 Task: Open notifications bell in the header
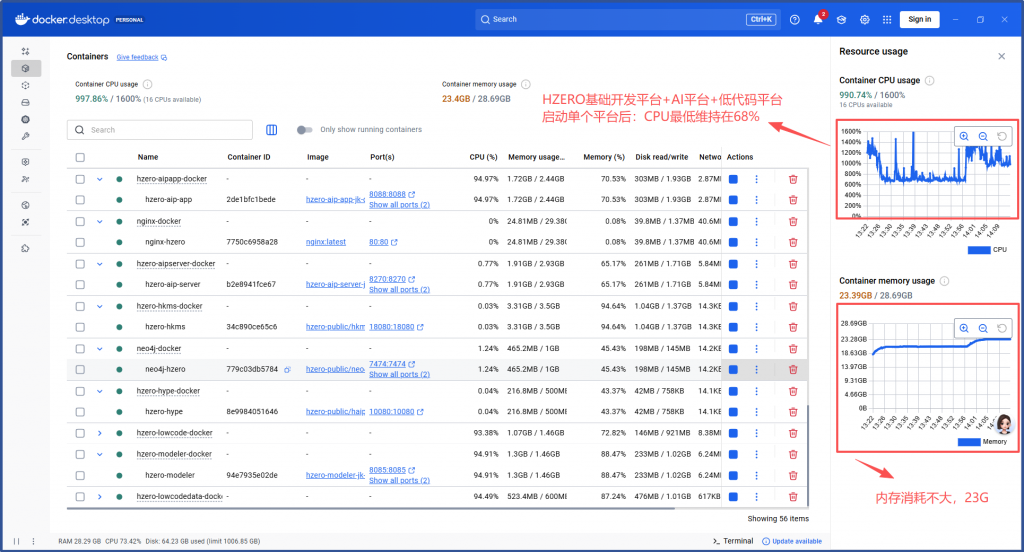pyautogui.click(x=817, y=19)
